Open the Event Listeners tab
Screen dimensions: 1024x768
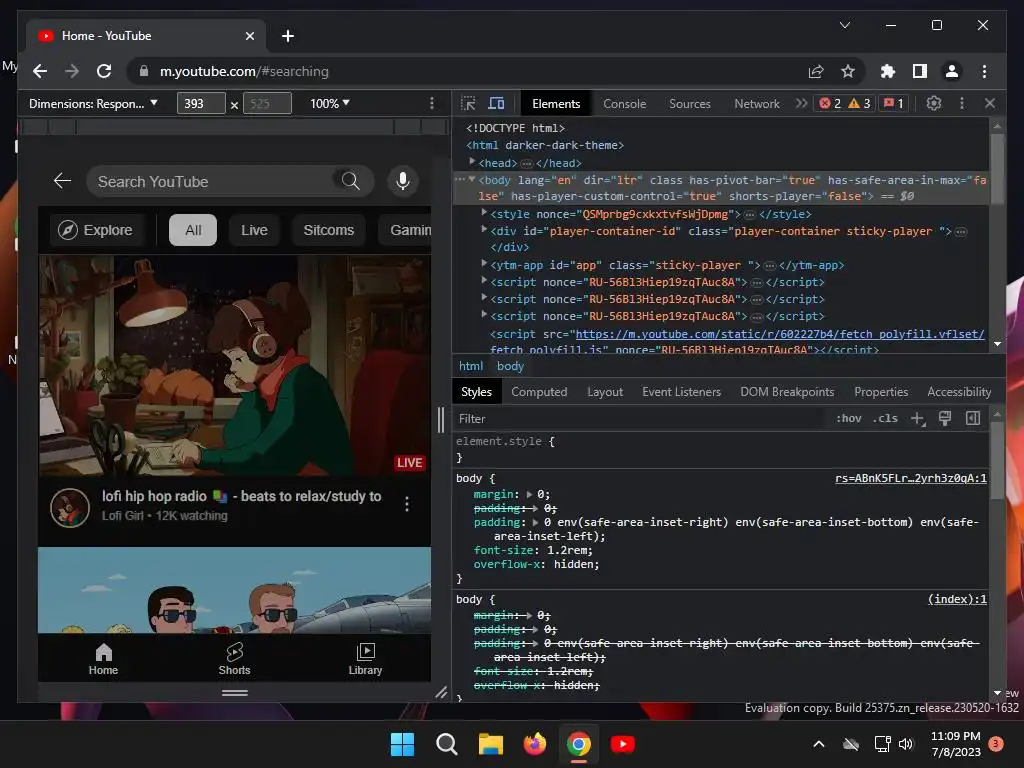pos(681,392)
